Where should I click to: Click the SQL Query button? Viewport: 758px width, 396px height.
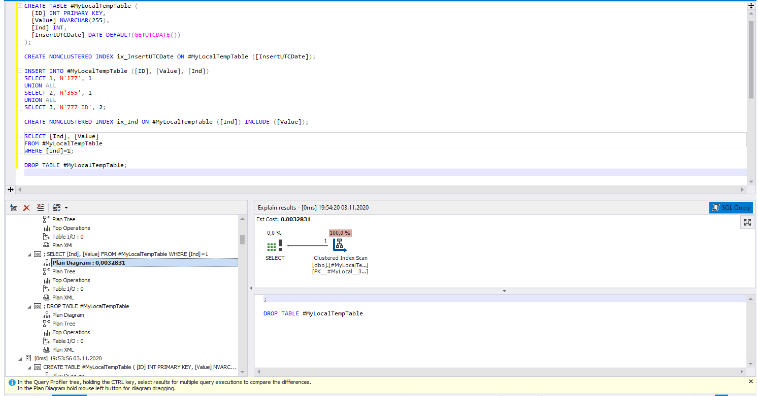730,207
